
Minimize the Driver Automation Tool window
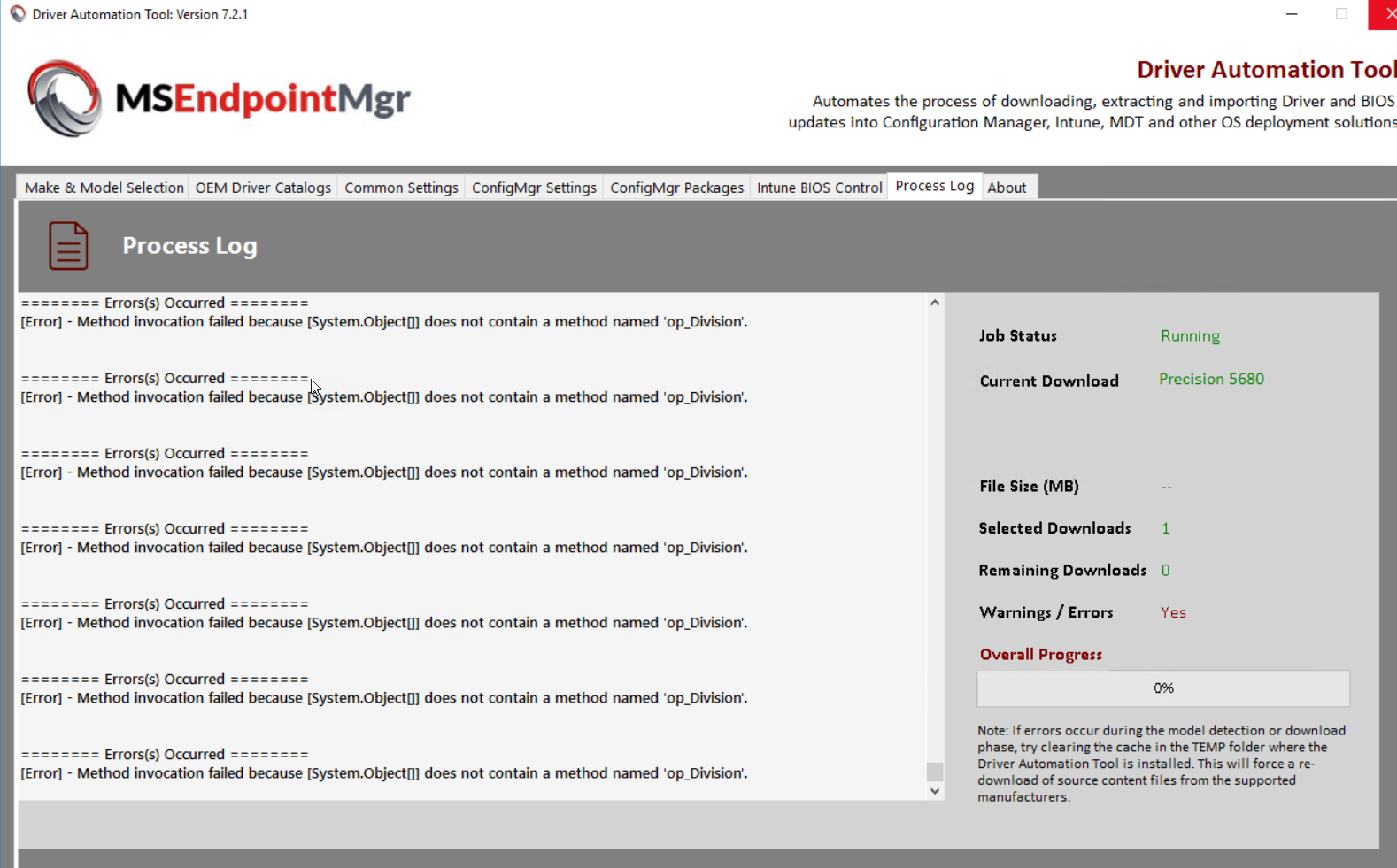(x=1292, y=14)
